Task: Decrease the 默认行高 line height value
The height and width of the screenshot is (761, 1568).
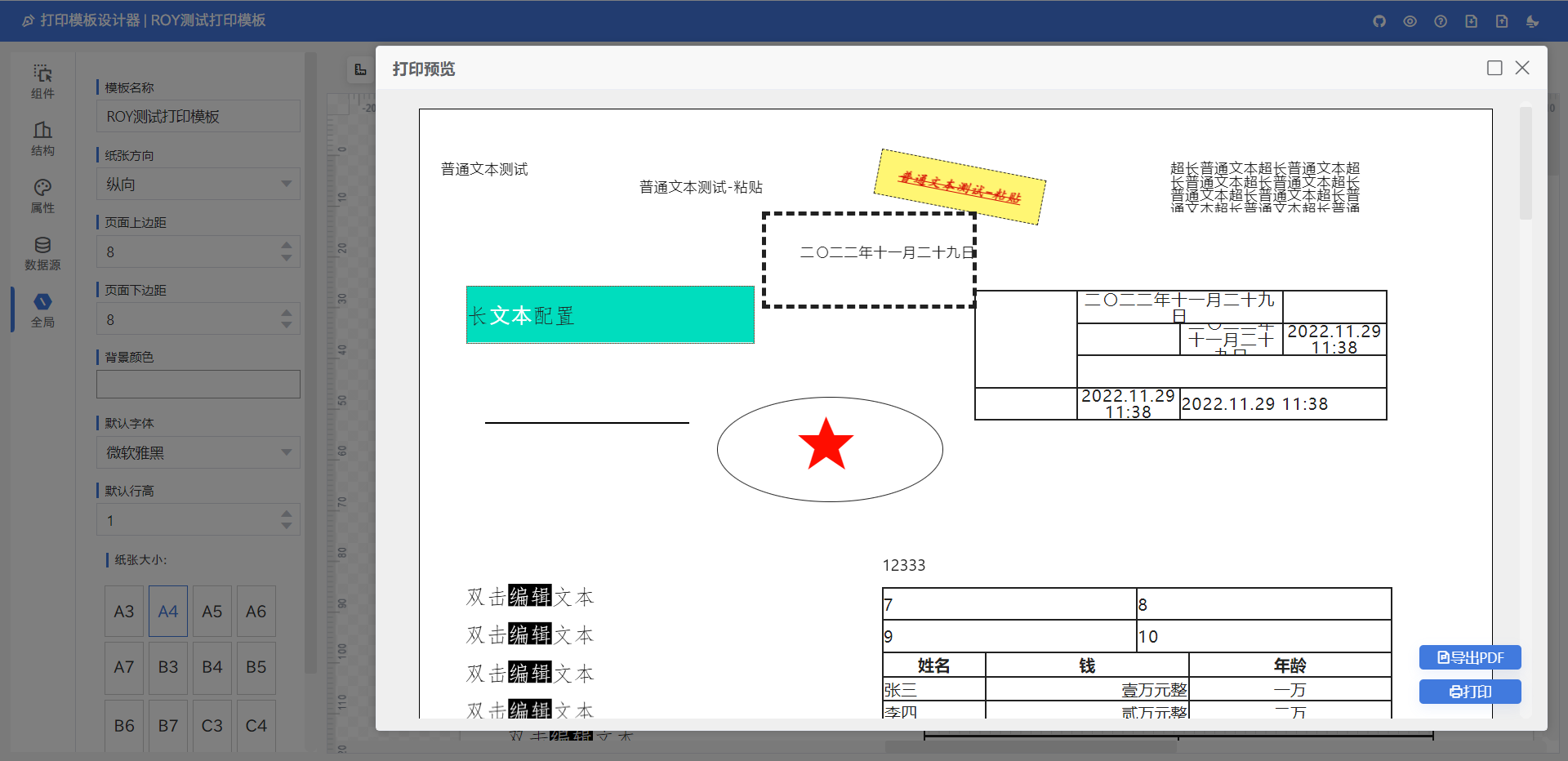Action: click(x=286, y=527)
